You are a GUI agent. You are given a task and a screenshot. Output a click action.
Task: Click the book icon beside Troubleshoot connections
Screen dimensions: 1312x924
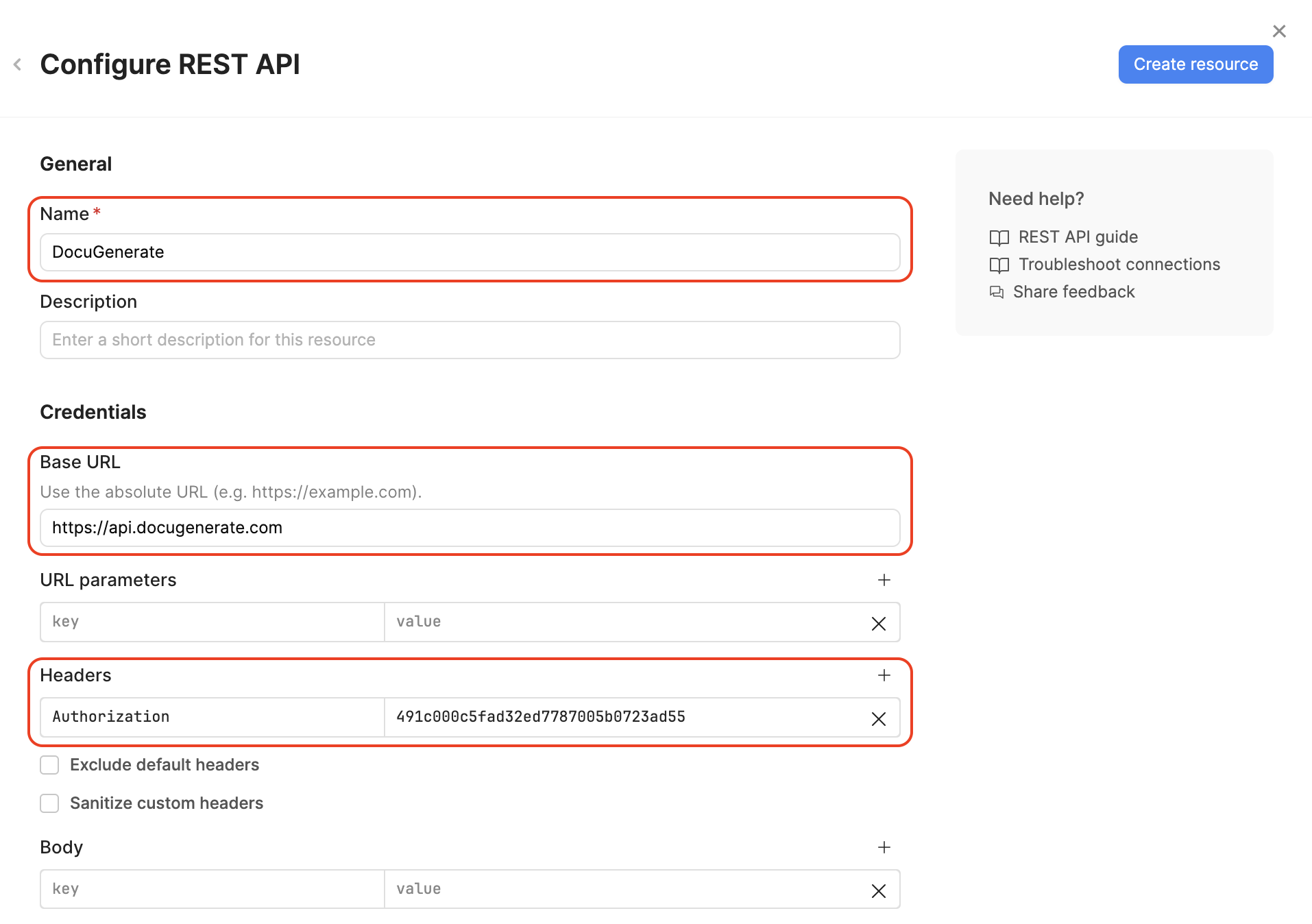click(999, 265)
